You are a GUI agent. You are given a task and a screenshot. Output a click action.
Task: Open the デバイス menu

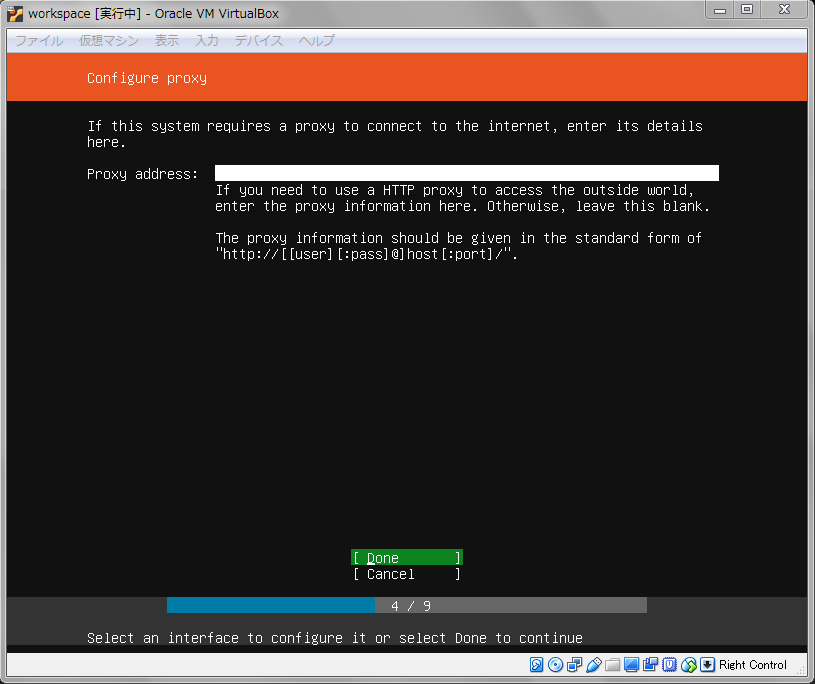click(258, 41)
